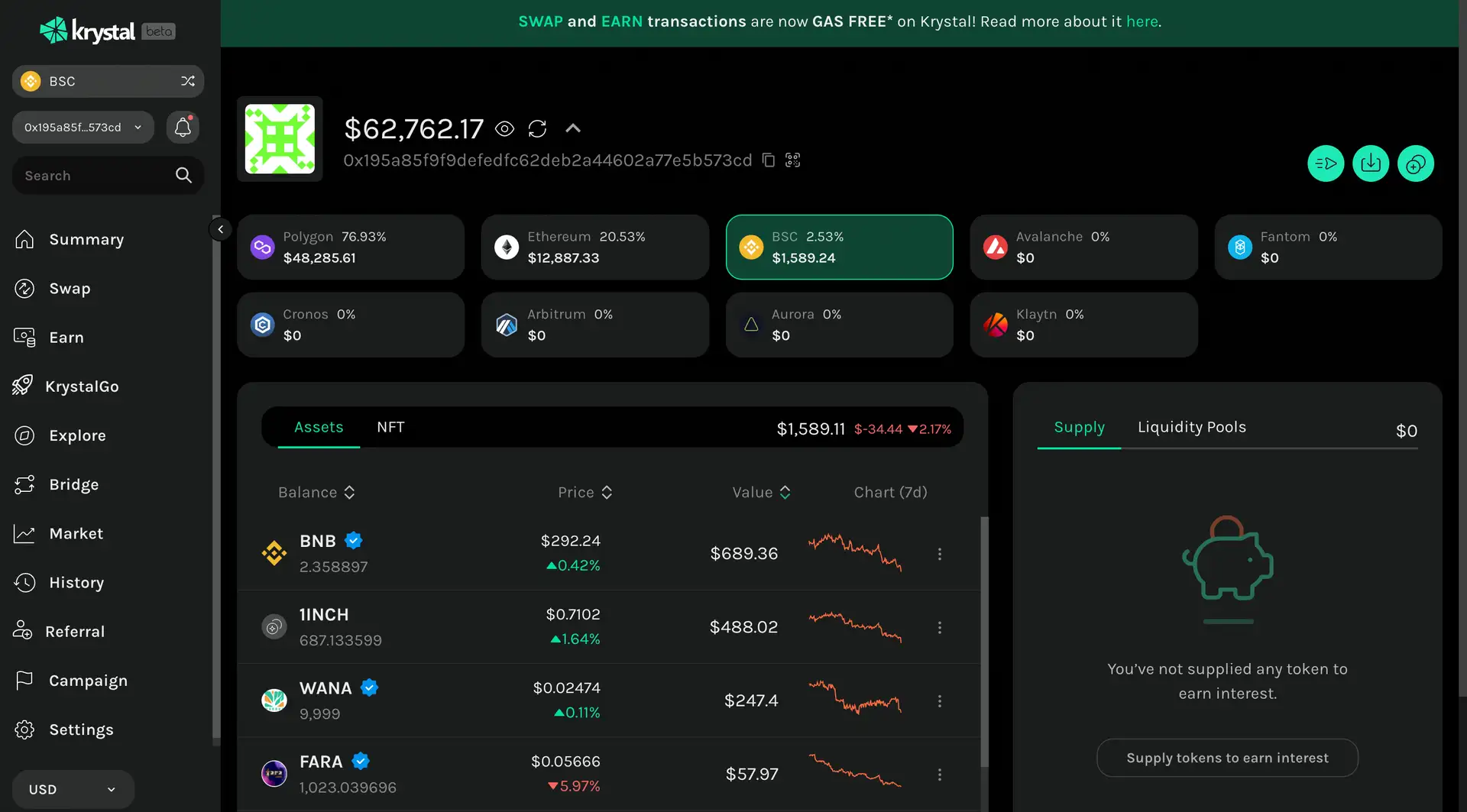Collapse the chain breakdown with the chevron
This screenshot has width=1467, height=812.
[573, 128]
